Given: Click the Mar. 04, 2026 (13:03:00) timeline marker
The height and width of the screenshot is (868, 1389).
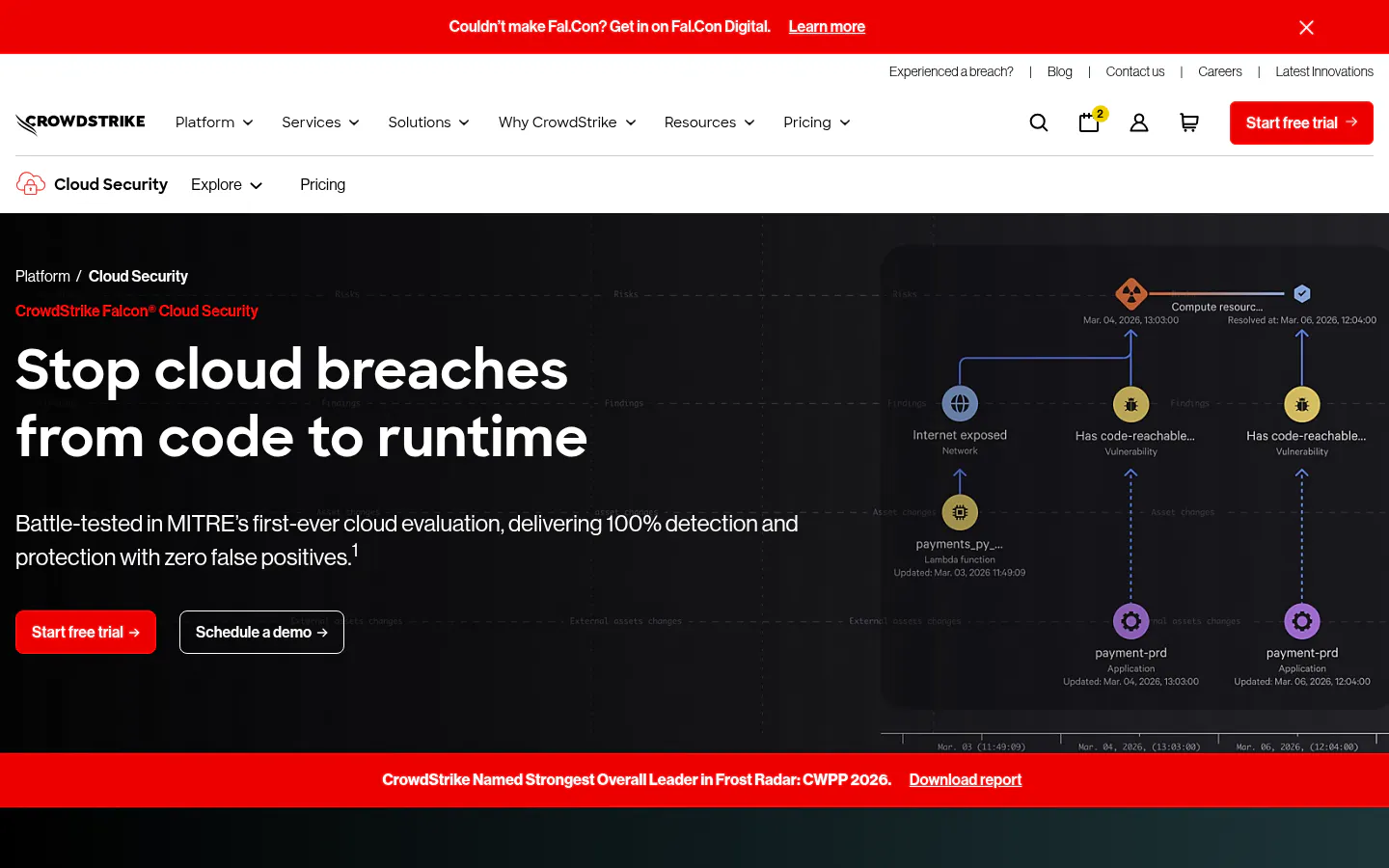Looking at the screenshot, I should click(1139, 746).
